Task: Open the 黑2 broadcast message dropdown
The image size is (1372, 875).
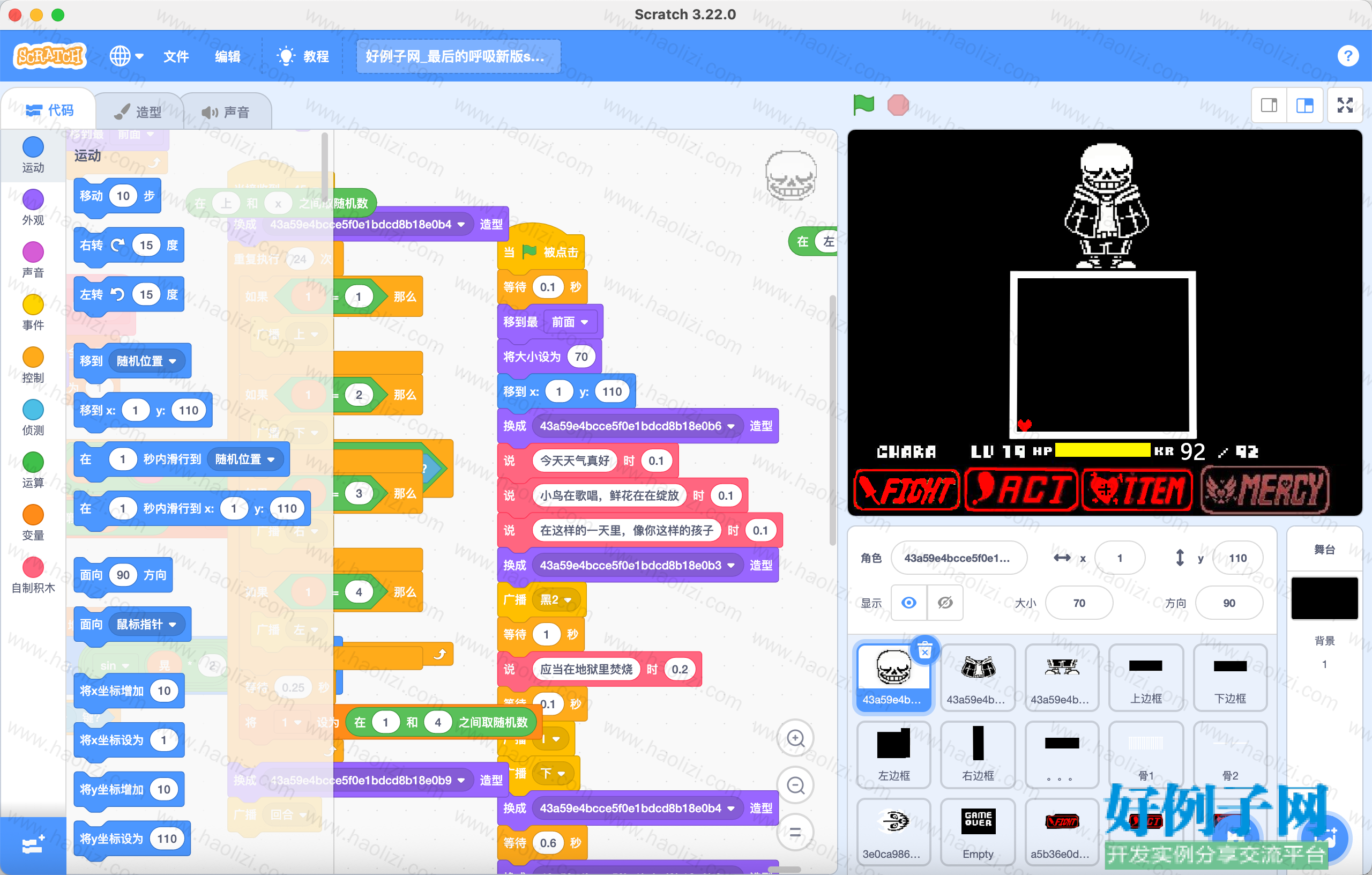Action: (x=556, y=599)
